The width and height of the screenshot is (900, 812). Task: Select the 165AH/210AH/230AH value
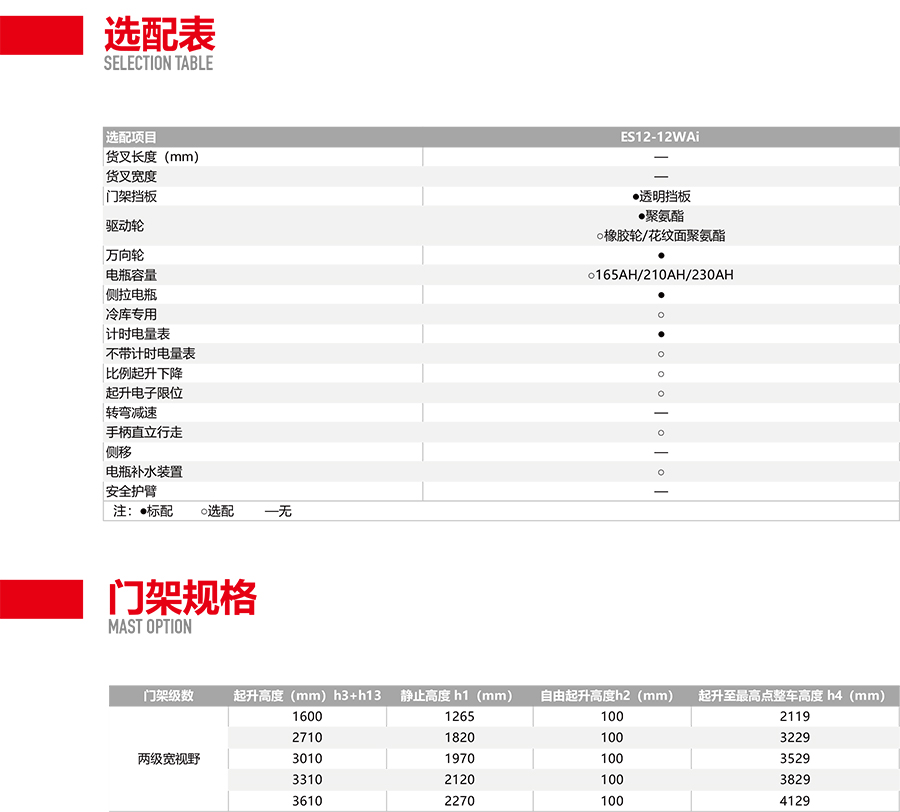pos(665,275)
